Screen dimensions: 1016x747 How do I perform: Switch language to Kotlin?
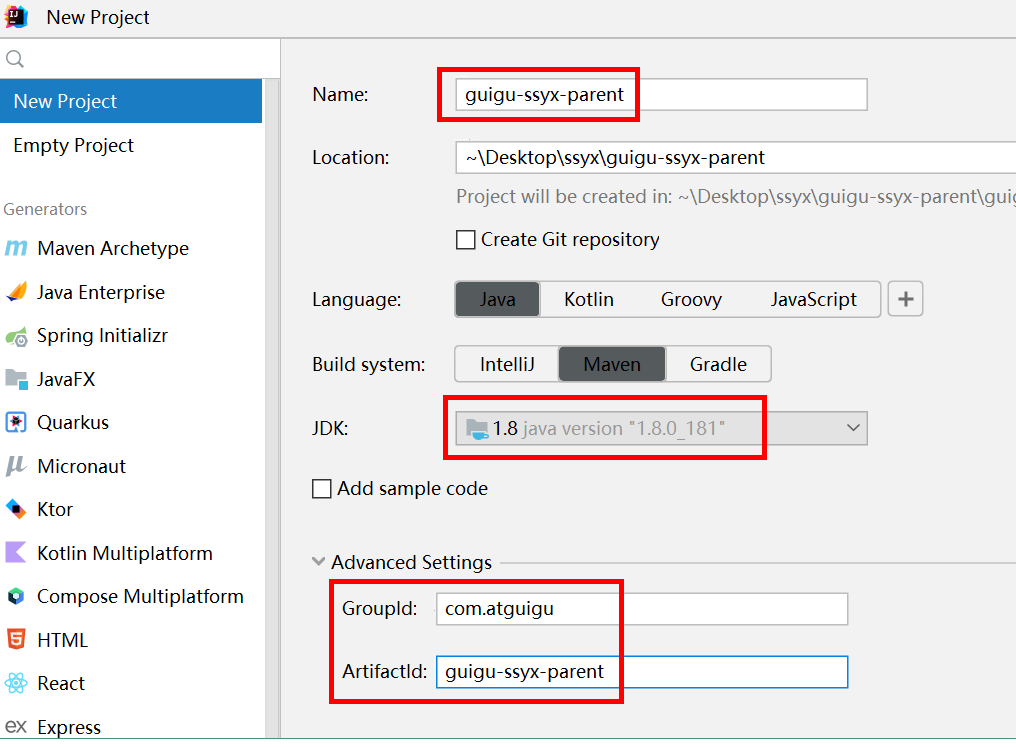[x=588, y=299]
